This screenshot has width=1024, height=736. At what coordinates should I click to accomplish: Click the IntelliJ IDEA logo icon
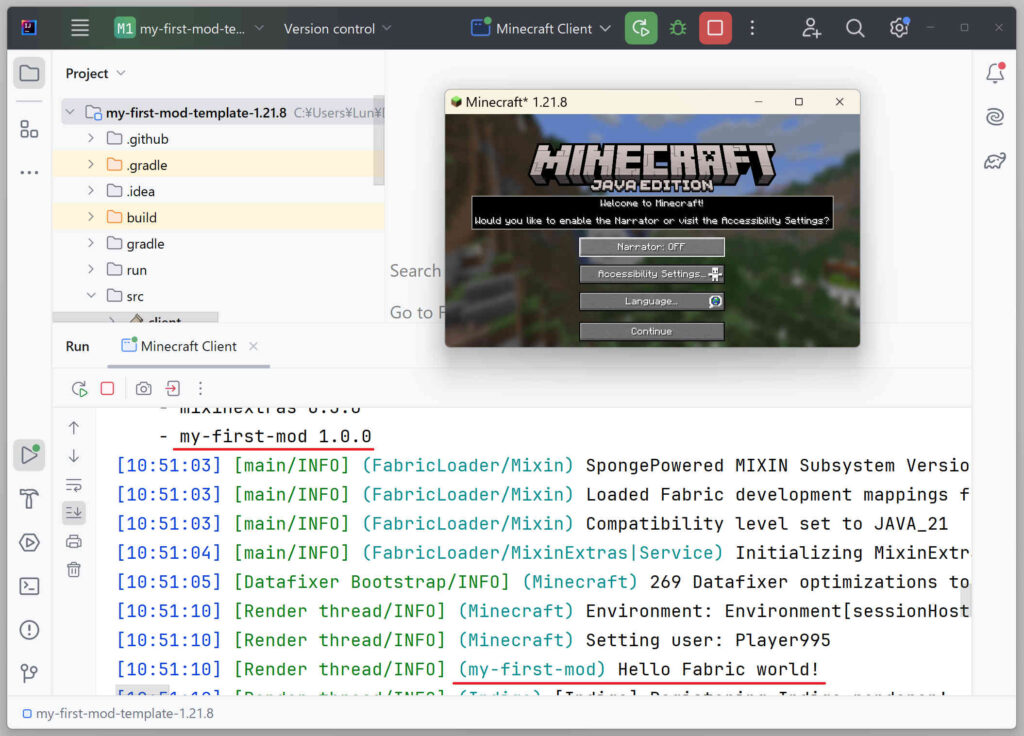pyautogui.click(x=29, y=27)
